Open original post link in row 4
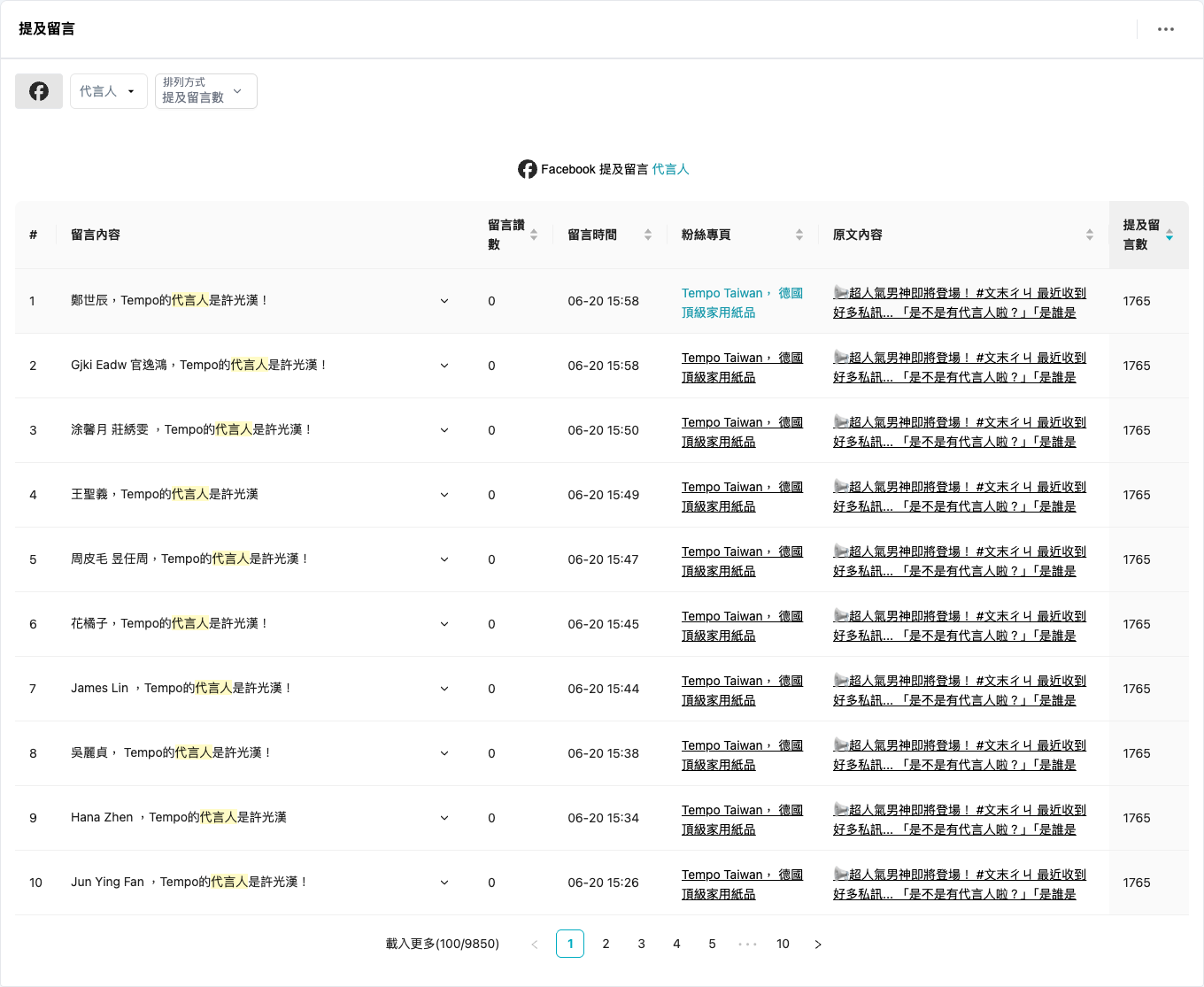 tap(960, 497)
